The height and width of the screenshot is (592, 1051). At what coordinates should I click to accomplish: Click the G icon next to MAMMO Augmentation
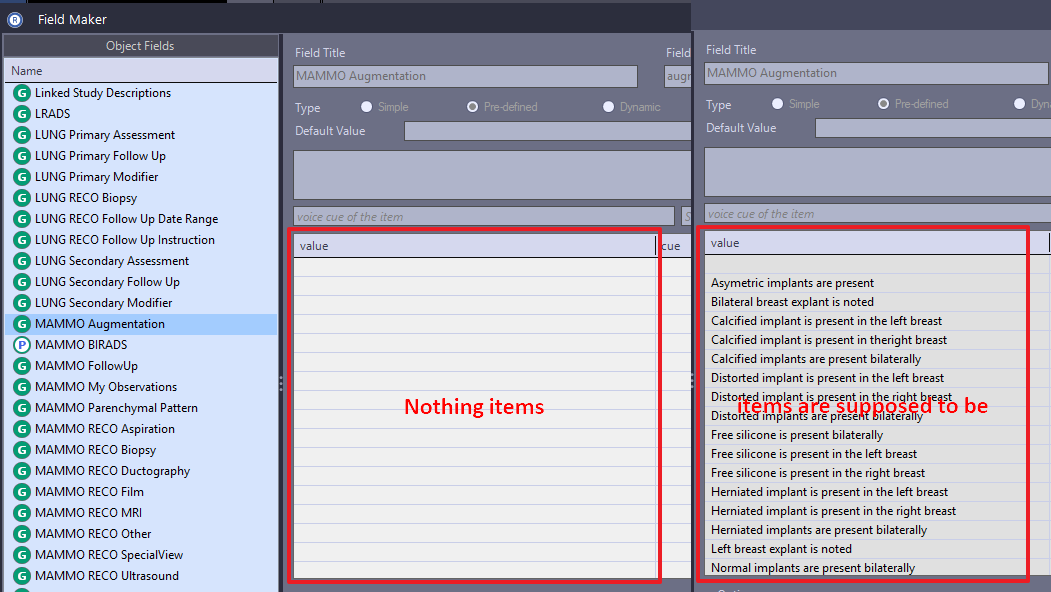point(22,324)
